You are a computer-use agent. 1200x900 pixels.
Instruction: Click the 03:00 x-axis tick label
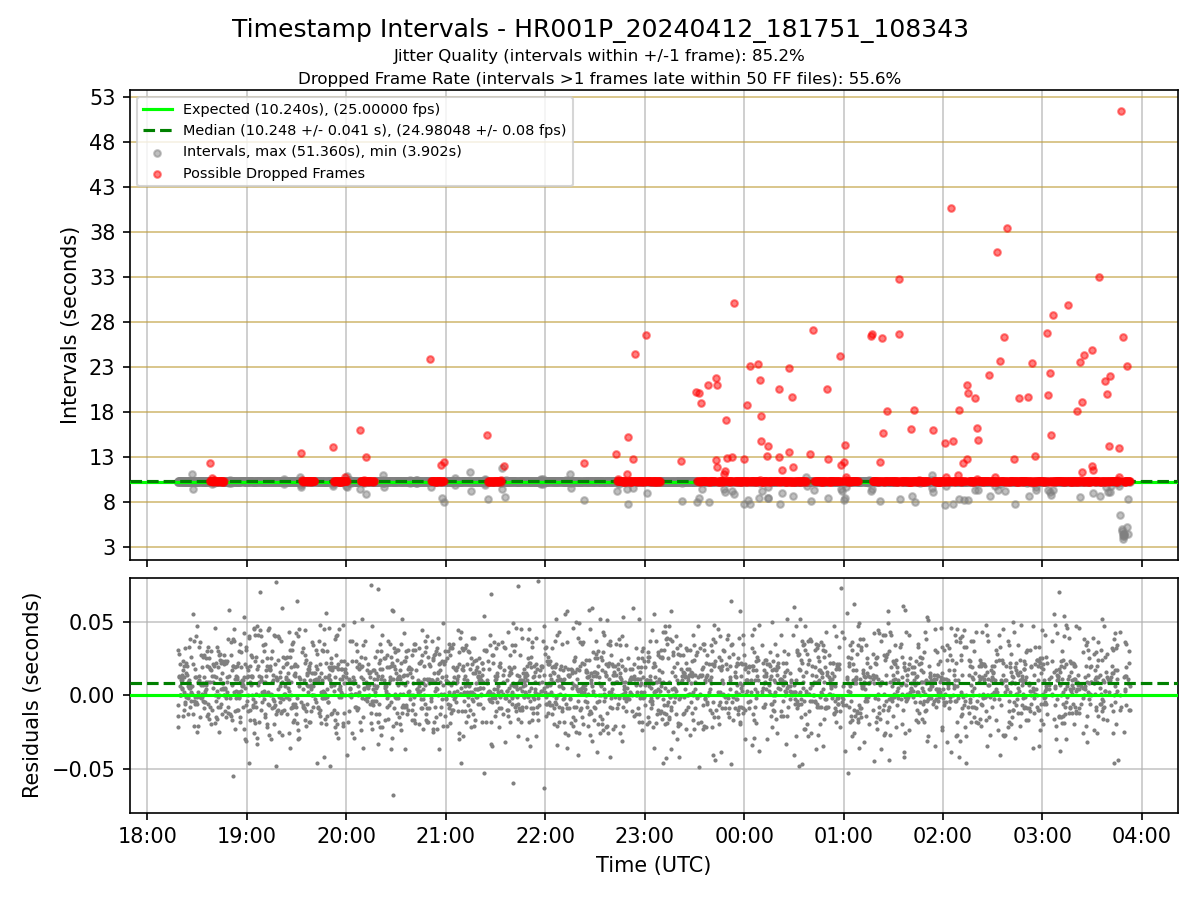click(x=1042, y=834)
